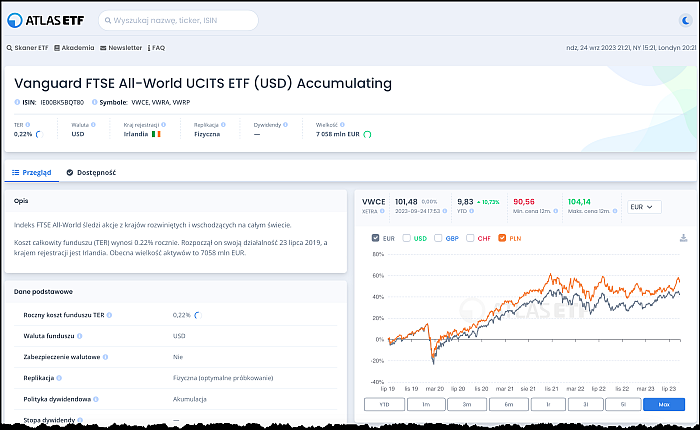This screenshot has height=430, width=700.
Task: Click the Irish flag icon next to Irlandia
Action: [x=156, y=134]
